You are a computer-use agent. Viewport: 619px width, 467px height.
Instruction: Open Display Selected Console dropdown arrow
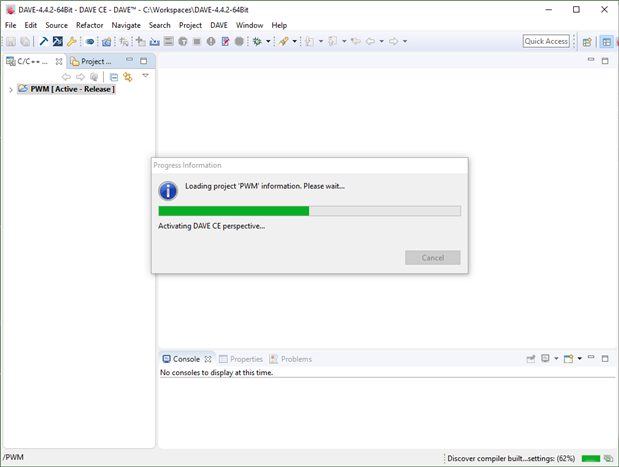click(556, 358)
